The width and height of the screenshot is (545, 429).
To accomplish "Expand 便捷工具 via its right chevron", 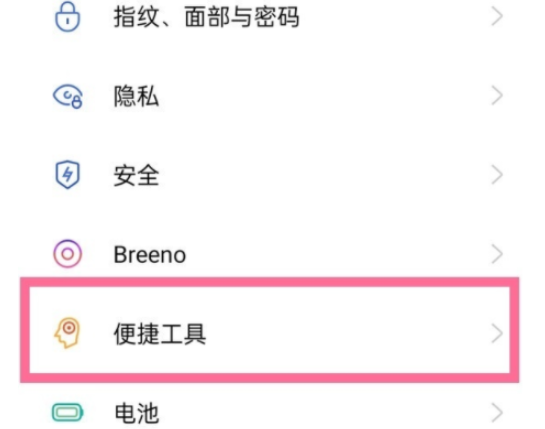I will [497, 333].
